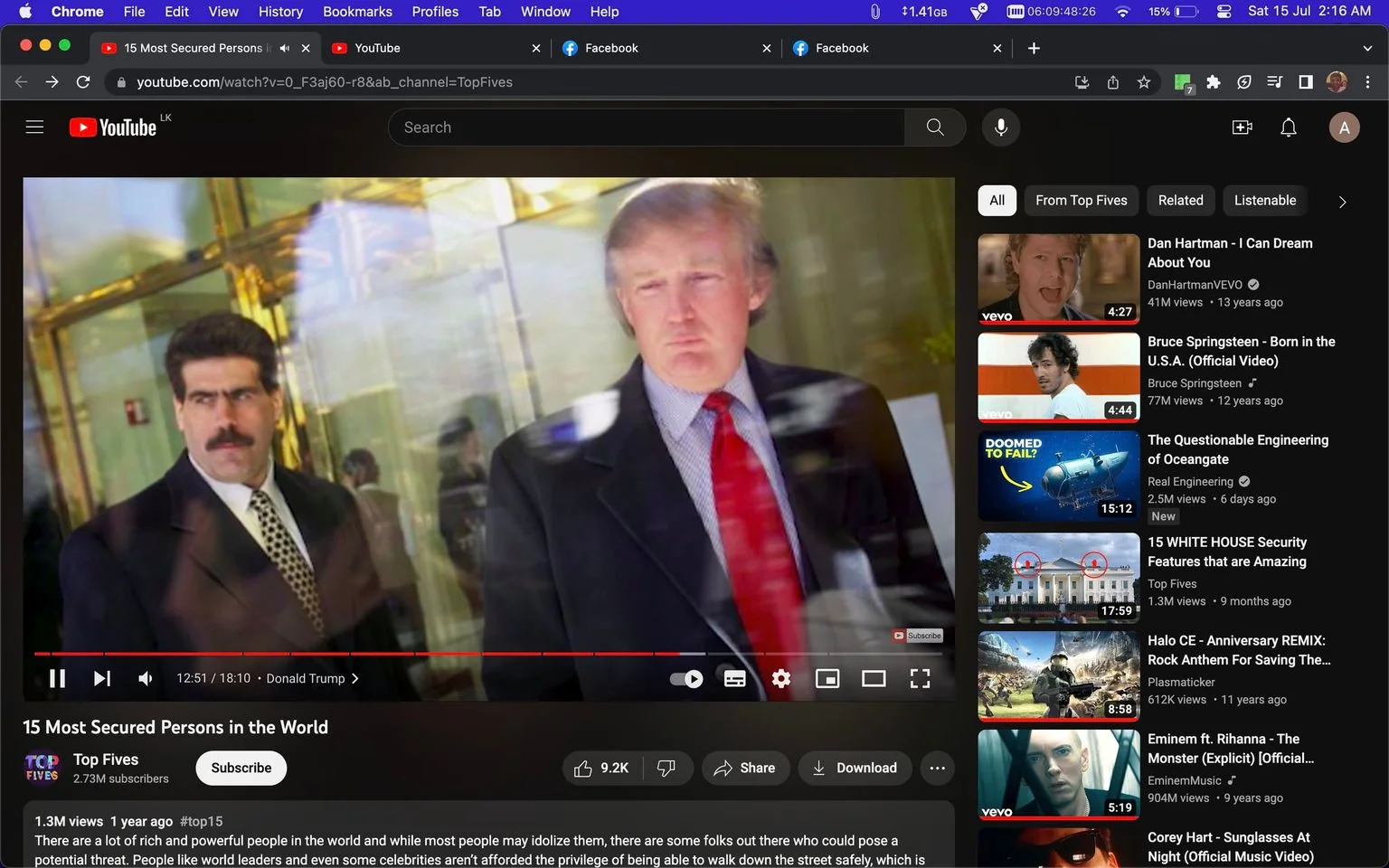Mute the video player volume
This screenshot has height=868, width=1389.
pos(145,678)
